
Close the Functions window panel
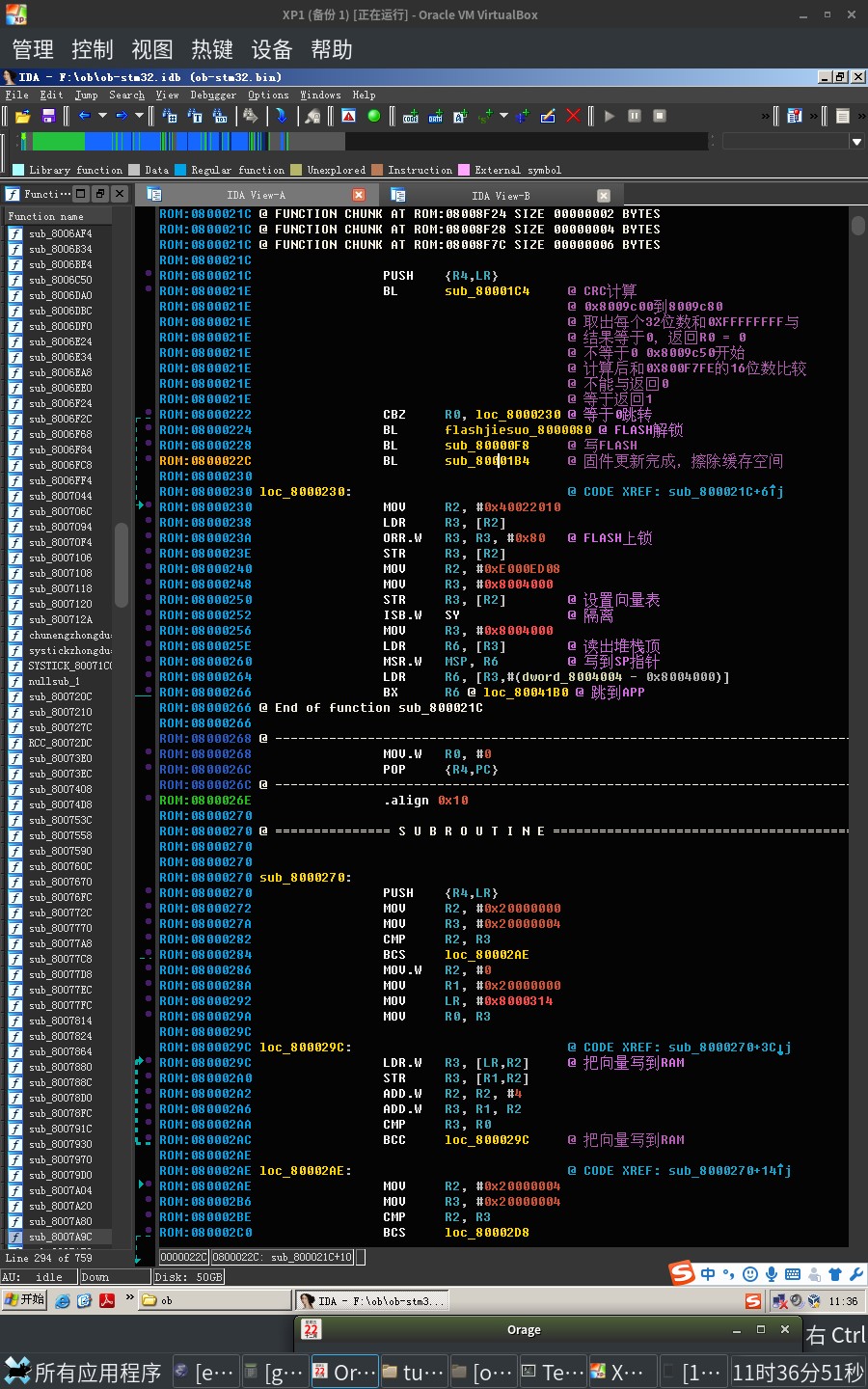tap(120, 194)
